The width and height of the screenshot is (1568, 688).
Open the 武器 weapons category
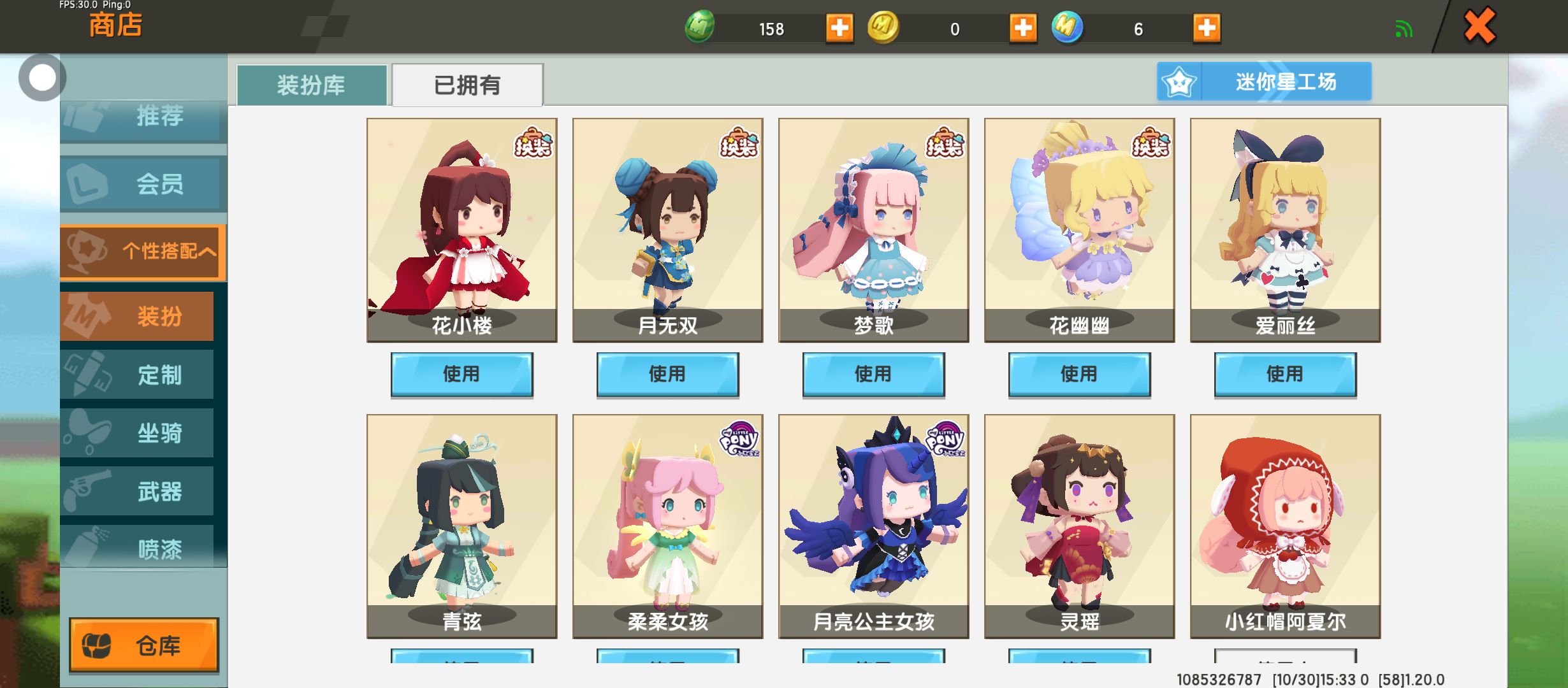pyautogui.click(x=137, y=491)
